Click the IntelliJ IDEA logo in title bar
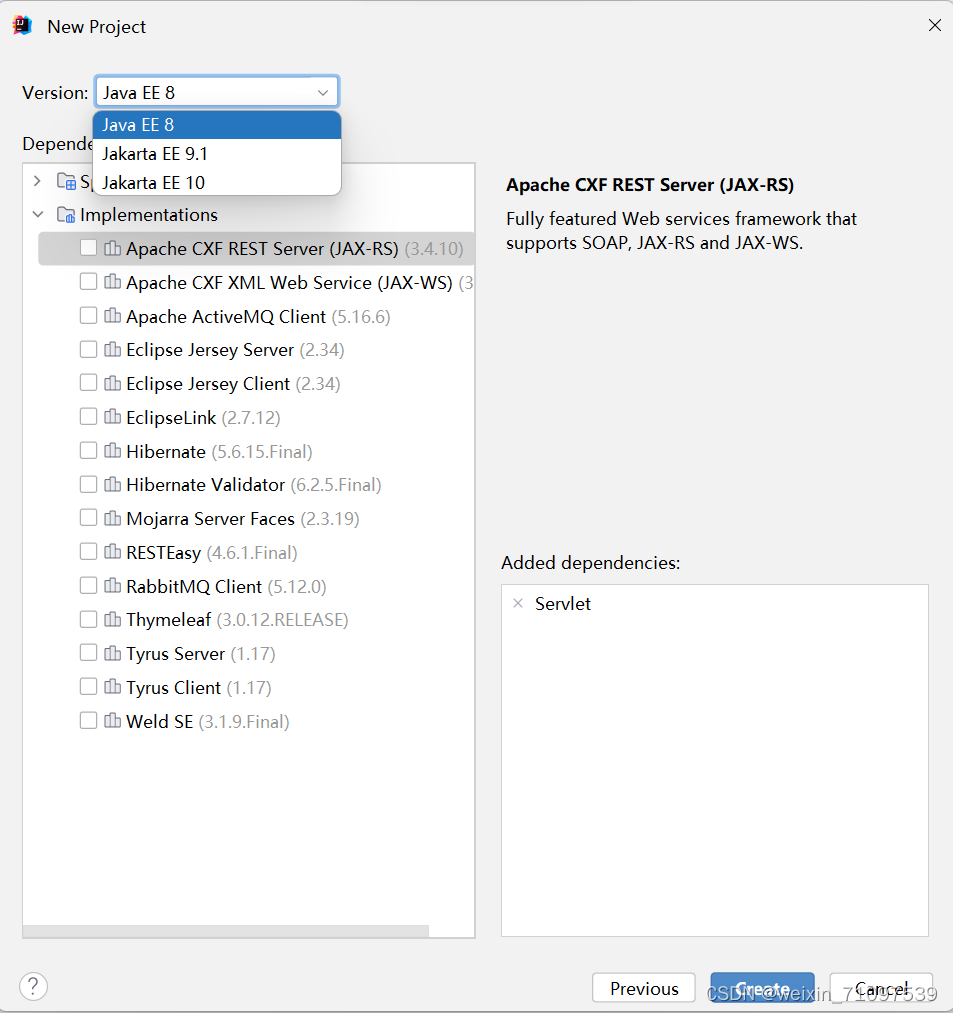Viewport: 953px width, 1013px height. [x=23, y=26]
